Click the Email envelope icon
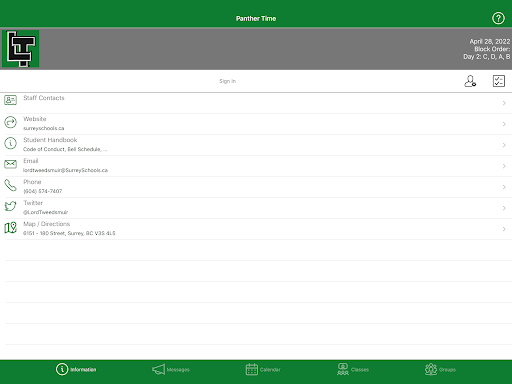Viewport: 512px width, 384px height. [10, 164]
